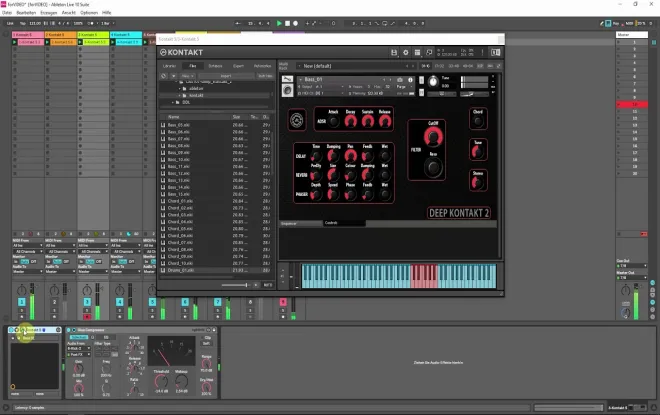Adjust the Kontakt browser preview volume slider

tap(235, 285)
